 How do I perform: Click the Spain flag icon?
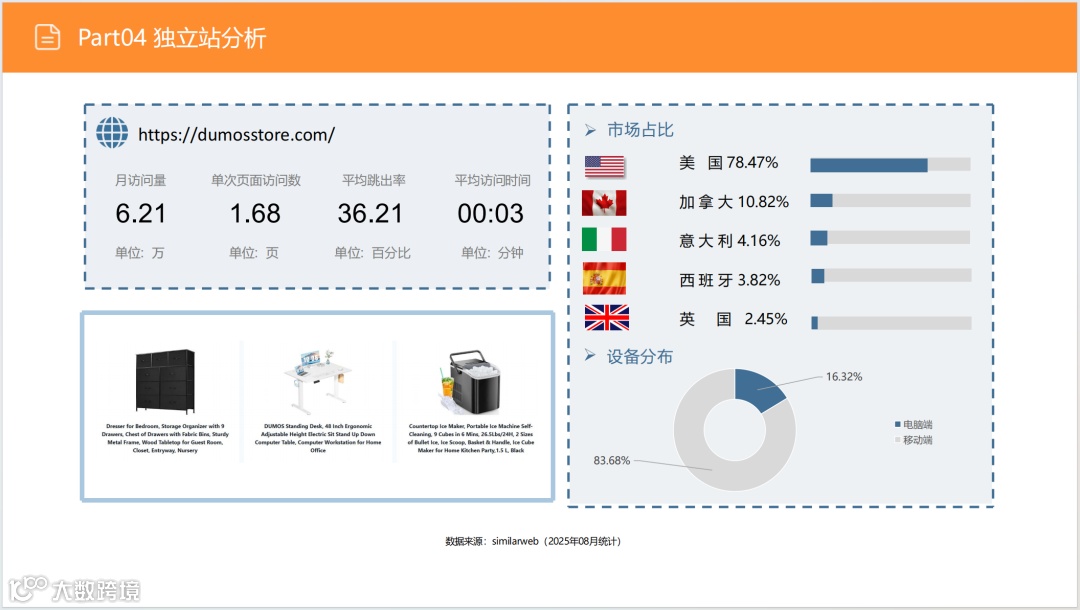click(x=604, y=278)
